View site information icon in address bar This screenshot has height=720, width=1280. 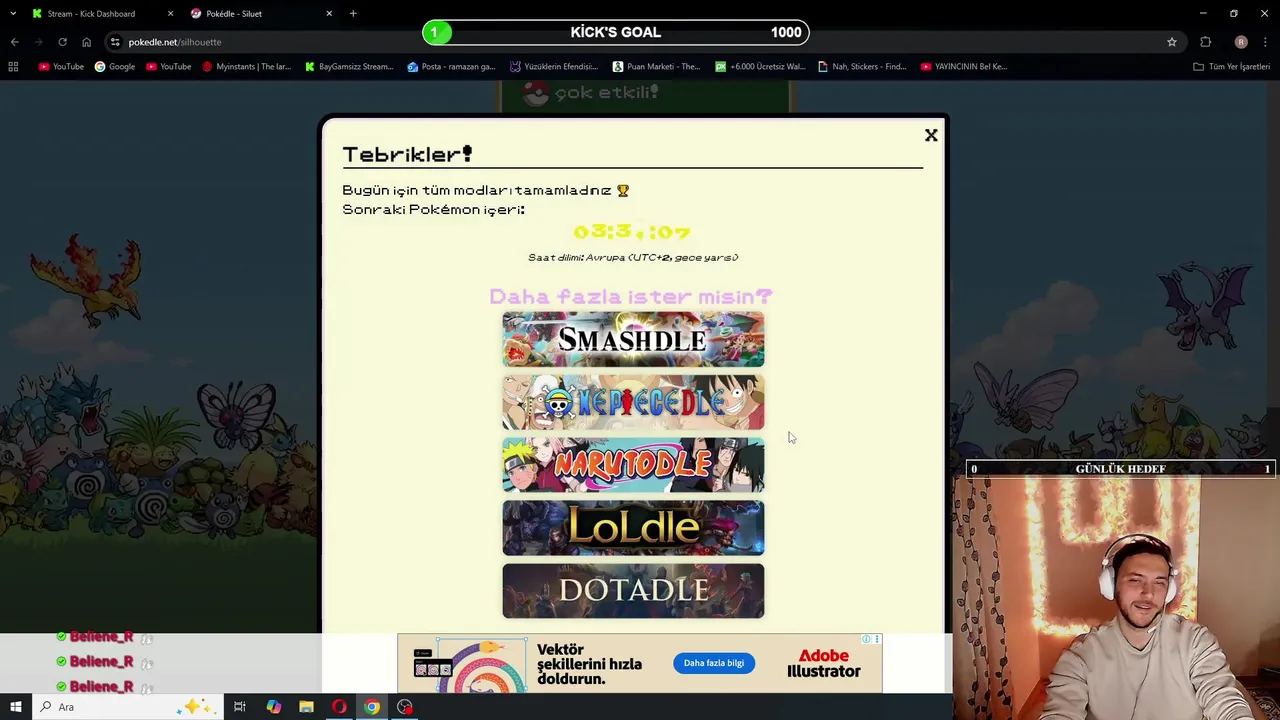116,42
